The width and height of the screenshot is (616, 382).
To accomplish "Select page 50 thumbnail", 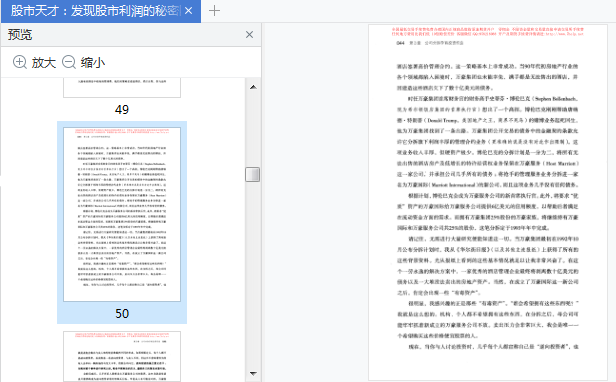I will click(122, 214).
